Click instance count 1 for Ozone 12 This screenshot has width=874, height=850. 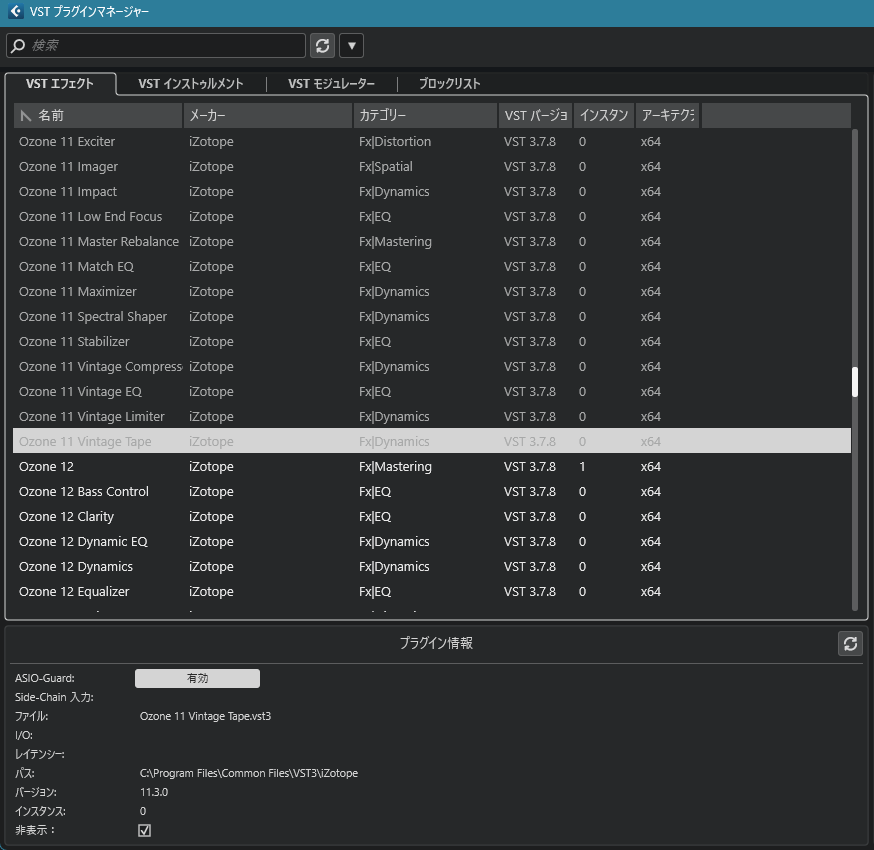pos(582,467)
